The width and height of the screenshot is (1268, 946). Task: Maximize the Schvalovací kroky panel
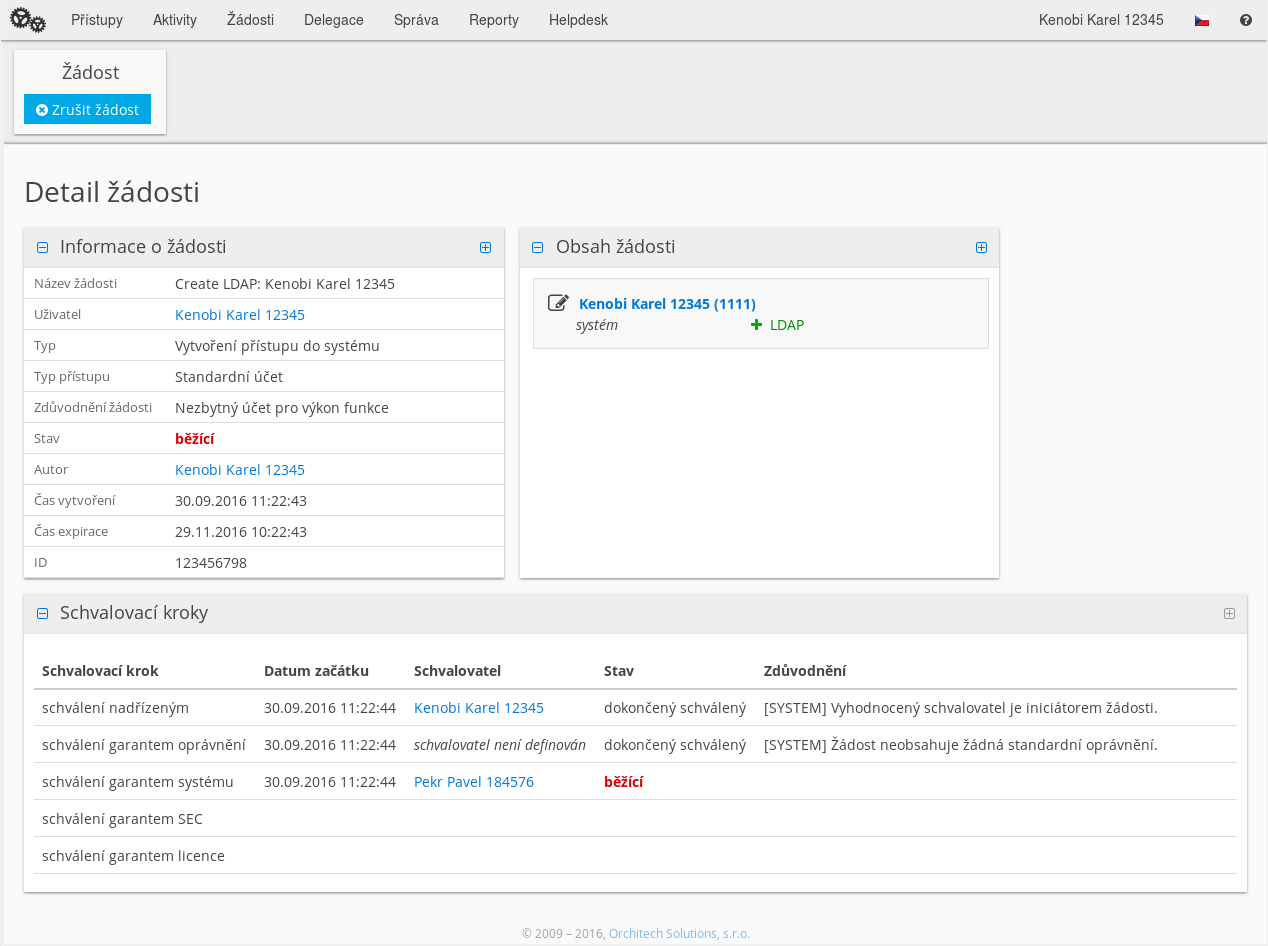click(x=1229, y=614)
